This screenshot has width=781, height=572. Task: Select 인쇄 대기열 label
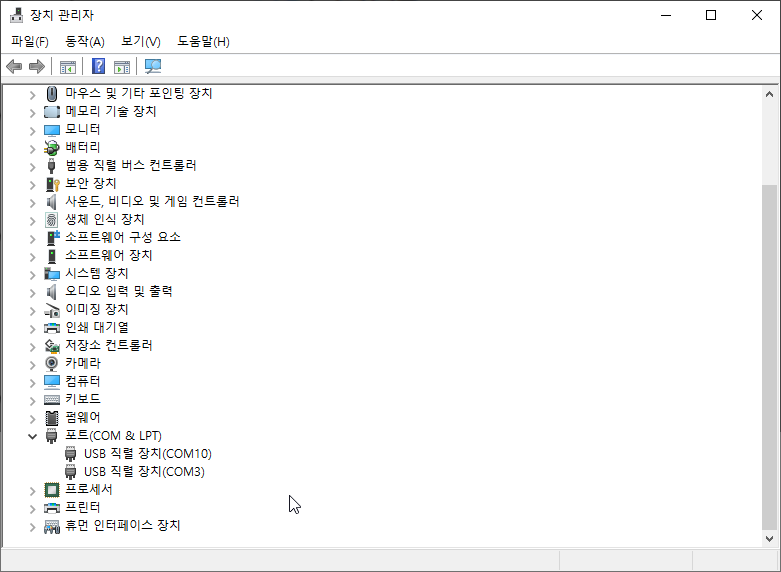pyautogui.click(x=97, y=327)
